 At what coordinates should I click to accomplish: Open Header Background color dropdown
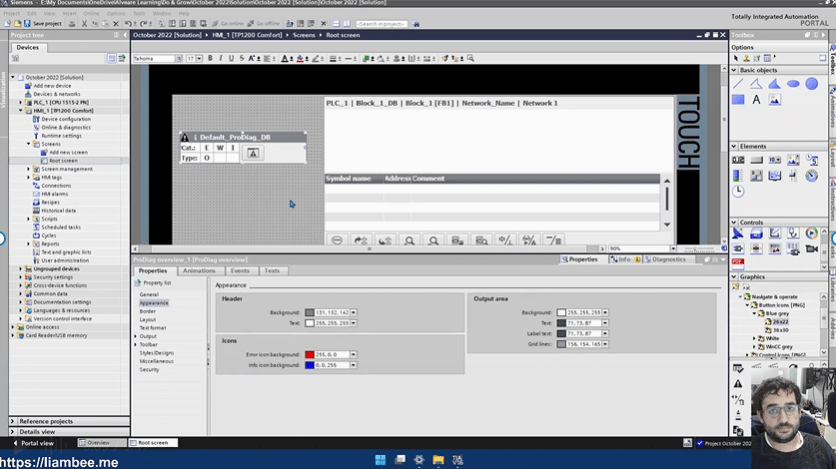(354, 313)
